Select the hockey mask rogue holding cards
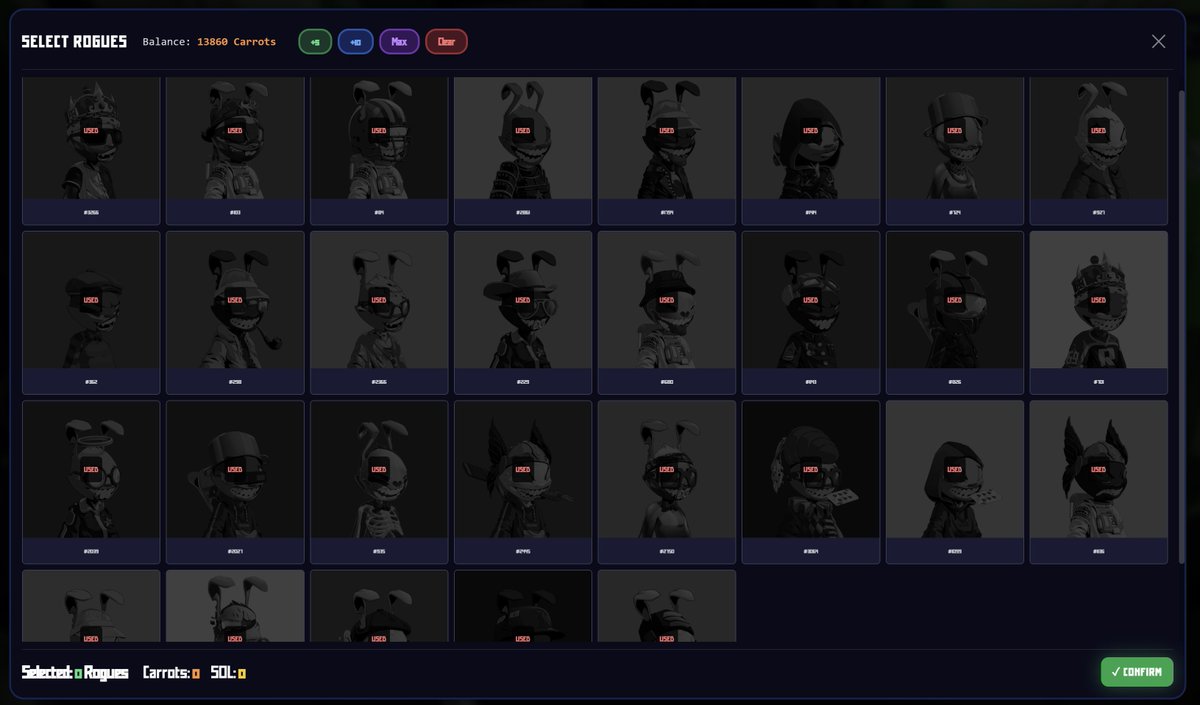The image size is (1200, 705). (811, 482)
